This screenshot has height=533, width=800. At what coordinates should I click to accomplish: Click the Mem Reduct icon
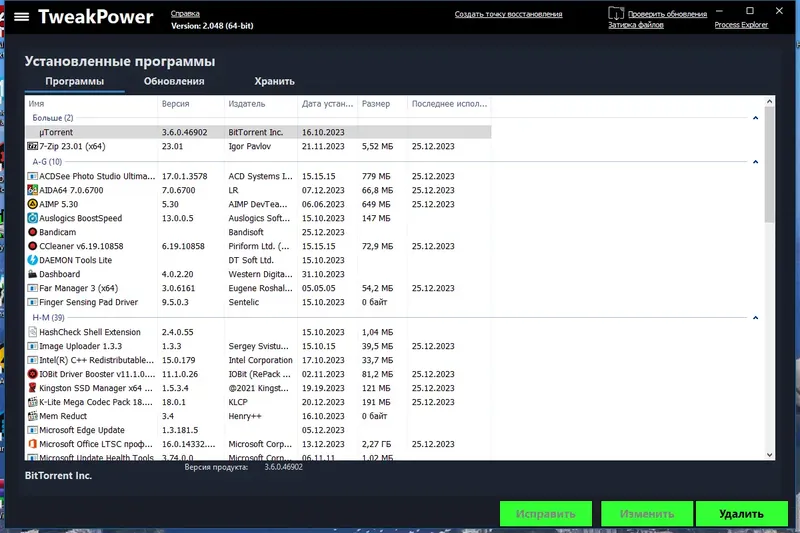point(32,416)
